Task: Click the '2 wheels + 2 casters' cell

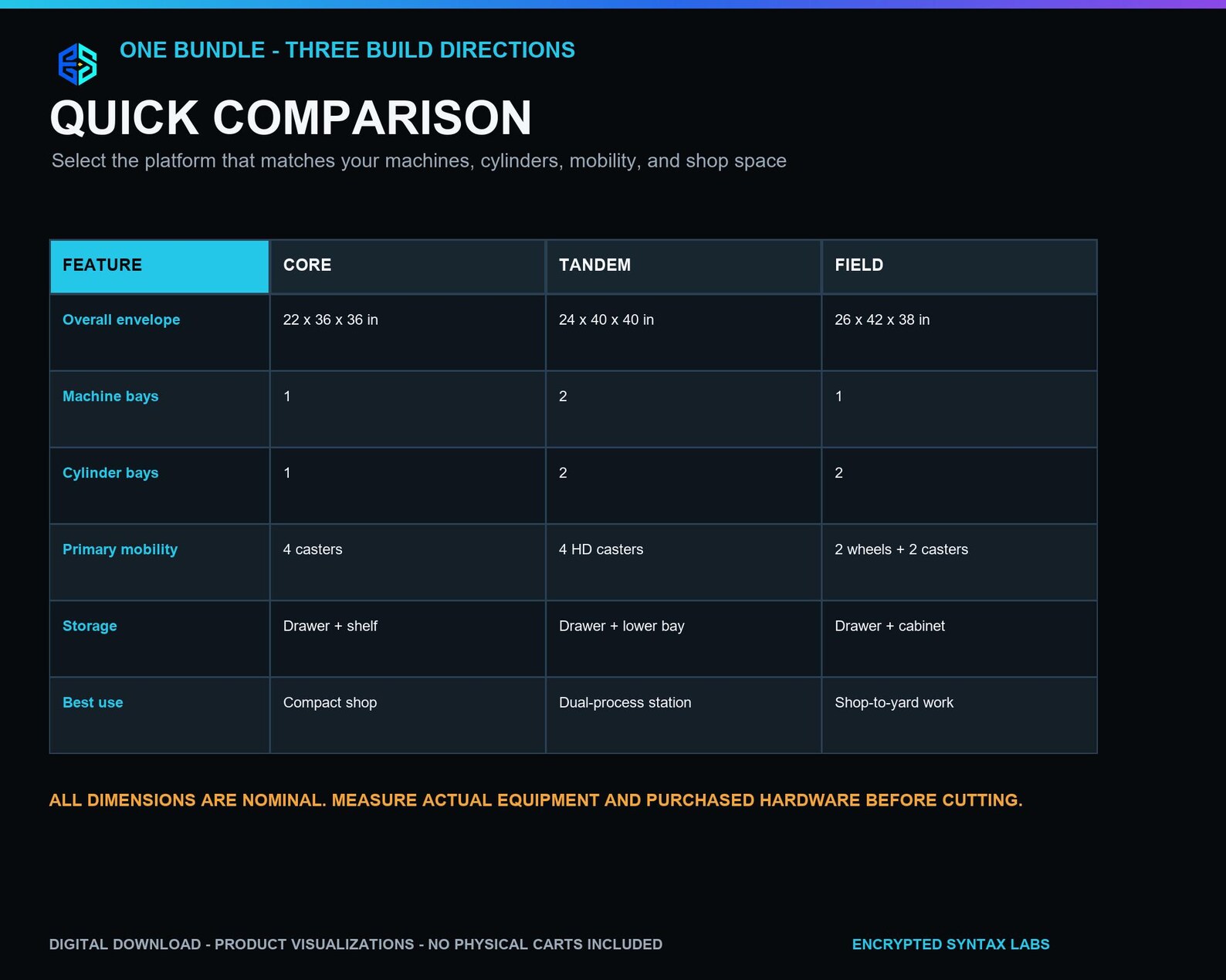Action: click(x=960, y=563)
